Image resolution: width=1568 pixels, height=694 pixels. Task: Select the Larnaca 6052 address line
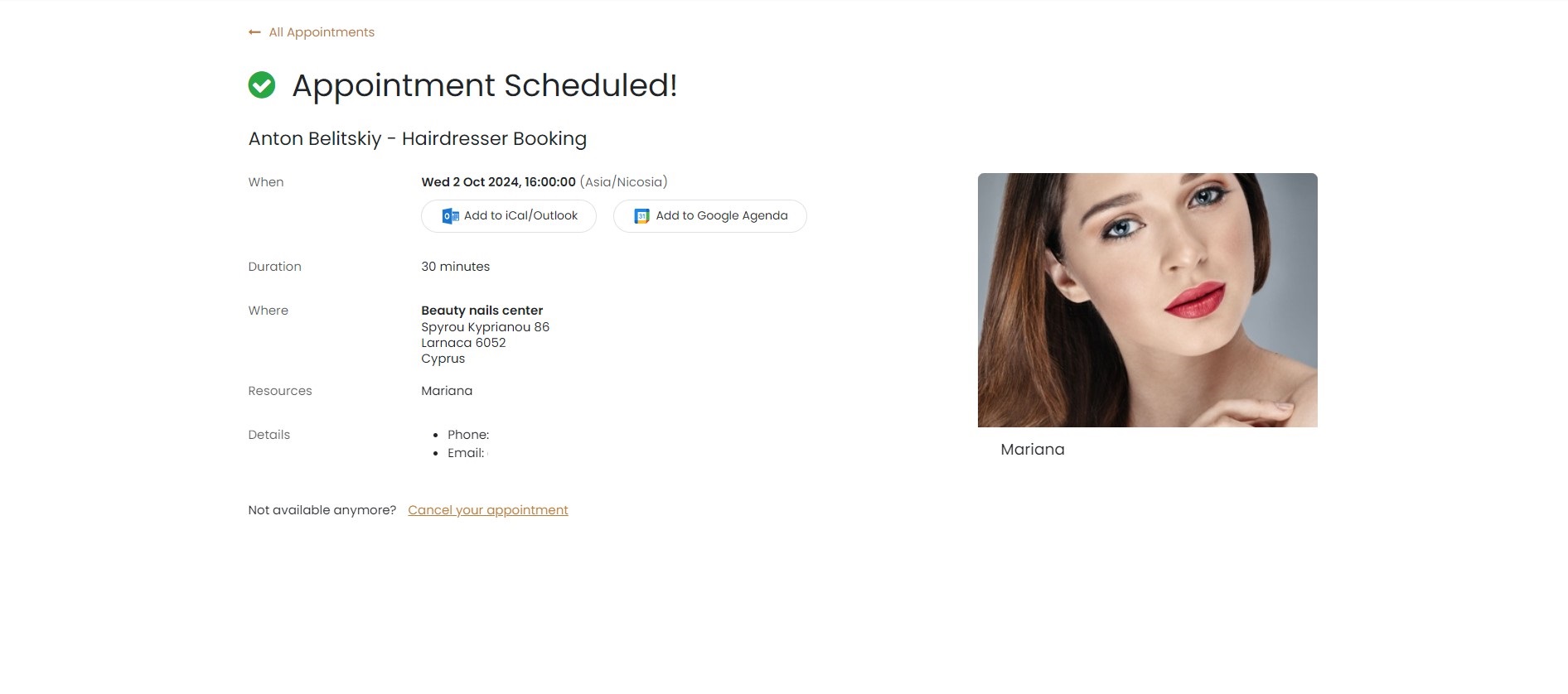463,343
